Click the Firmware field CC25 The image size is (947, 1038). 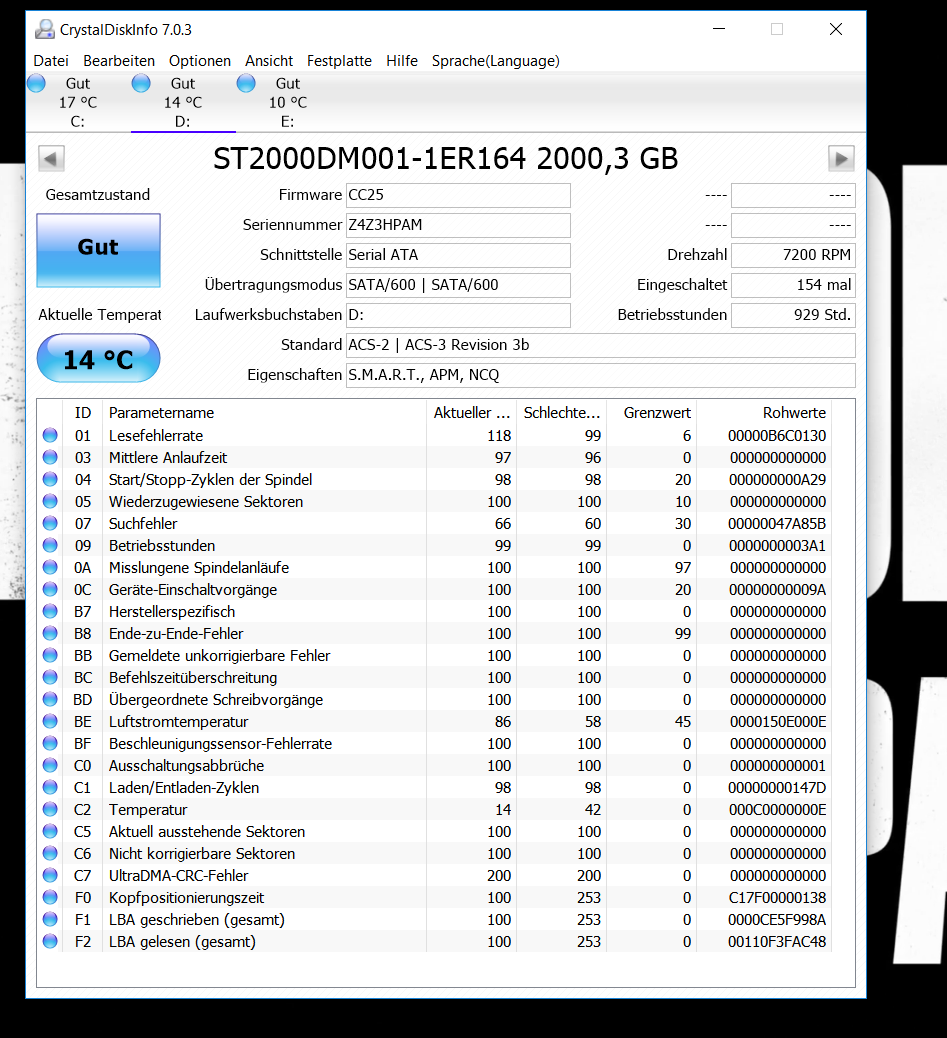tap(458, 195)
